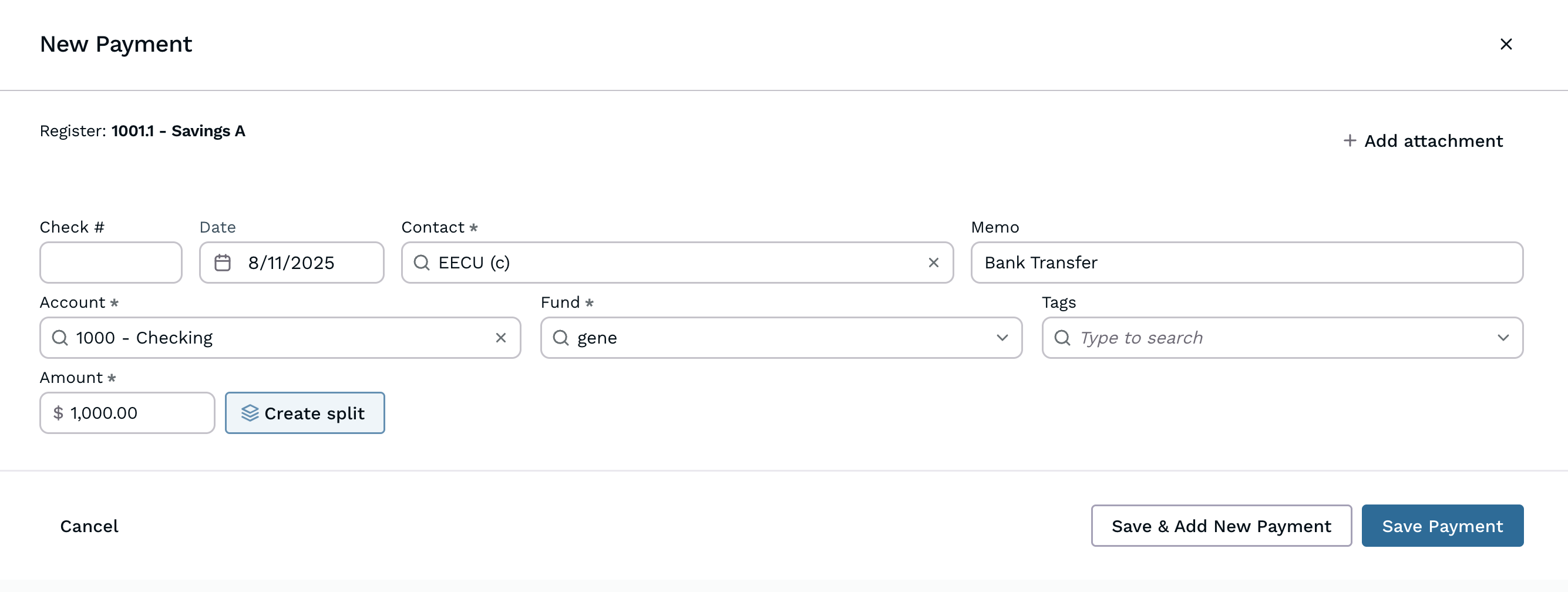This screenshot has height=592, width=1568.
Task: Clear the 1000 - Checking account selection
Action: point(500,338)
